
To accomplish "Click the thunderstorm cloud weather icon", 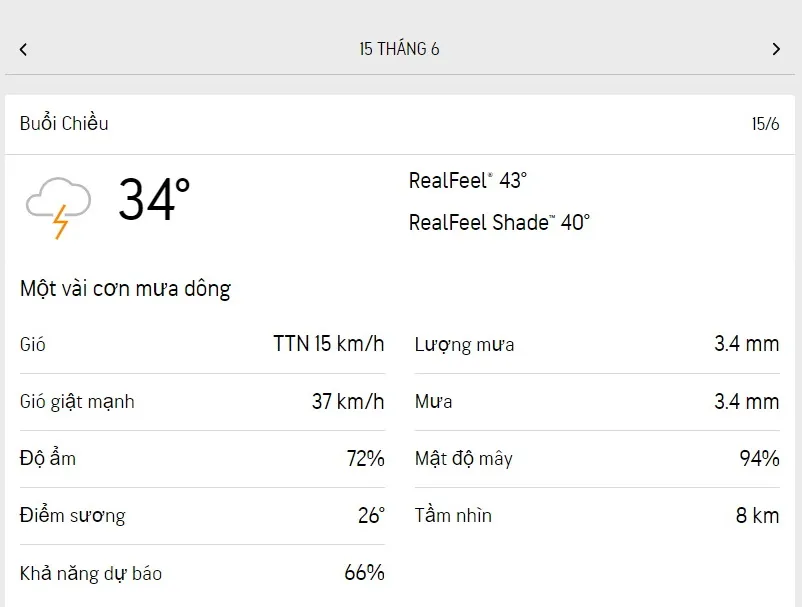I will tap(58, 206).
